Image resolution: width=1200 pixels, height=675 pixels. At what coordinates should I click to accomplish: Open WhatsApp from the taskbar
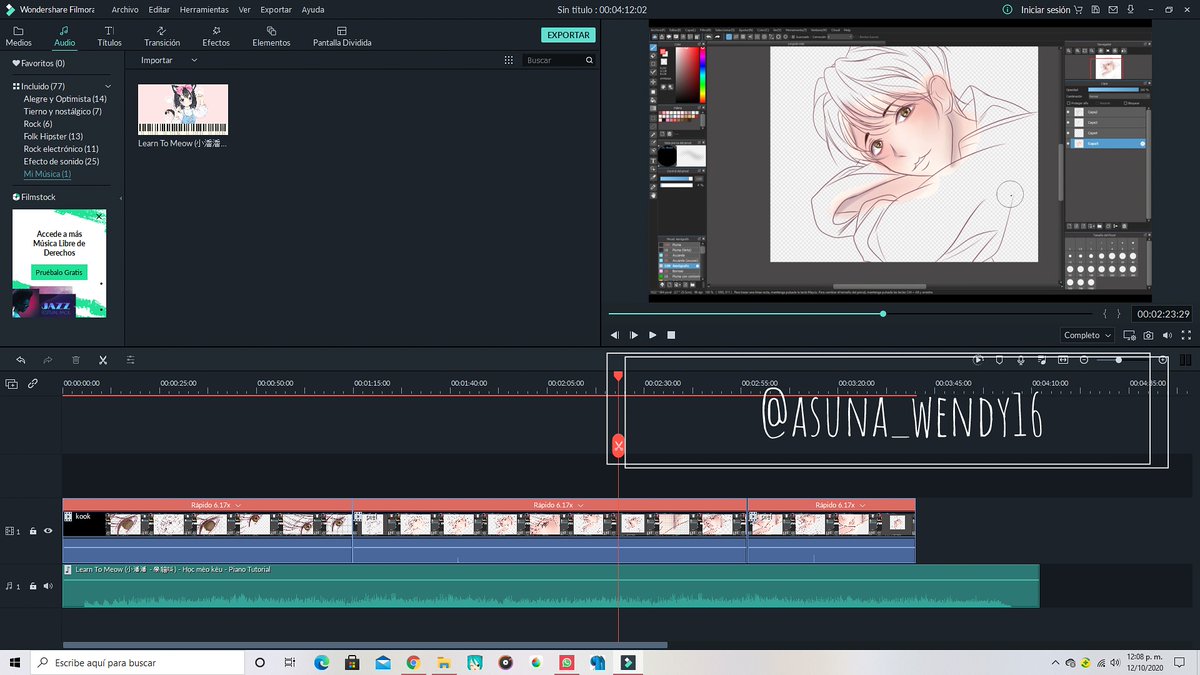click(567, 663)
